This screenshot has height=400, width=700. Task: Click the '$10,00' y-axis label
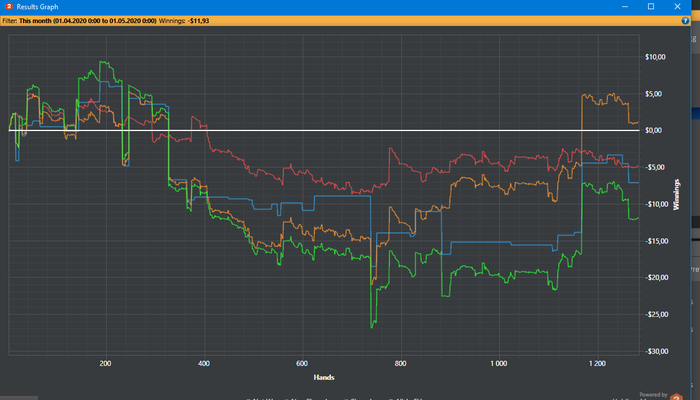click(x=655, y=57)
